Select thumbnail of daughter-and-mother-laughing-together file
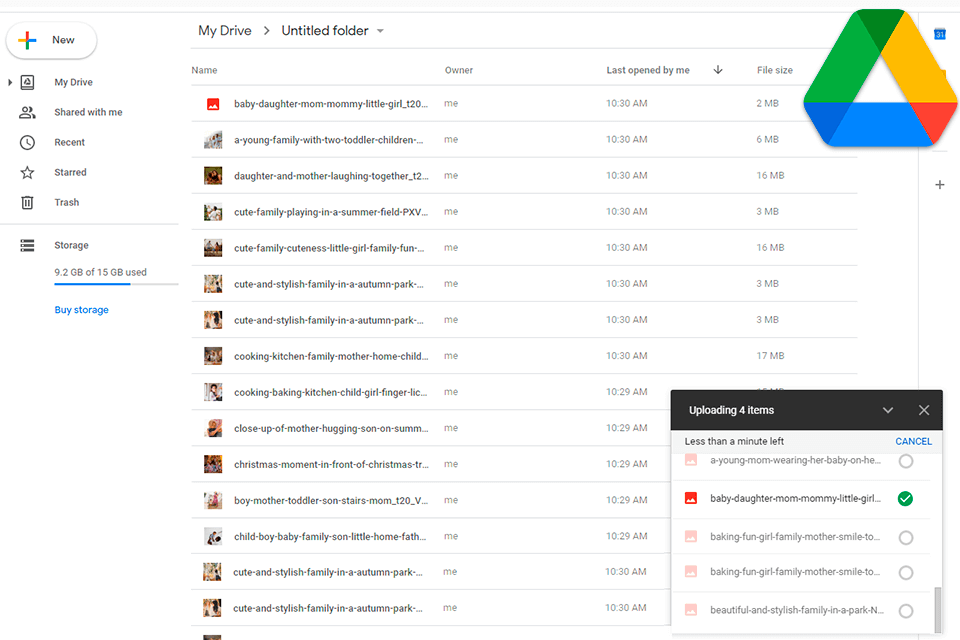The height and width of the screenshot is (640, 960). point(213,176)
